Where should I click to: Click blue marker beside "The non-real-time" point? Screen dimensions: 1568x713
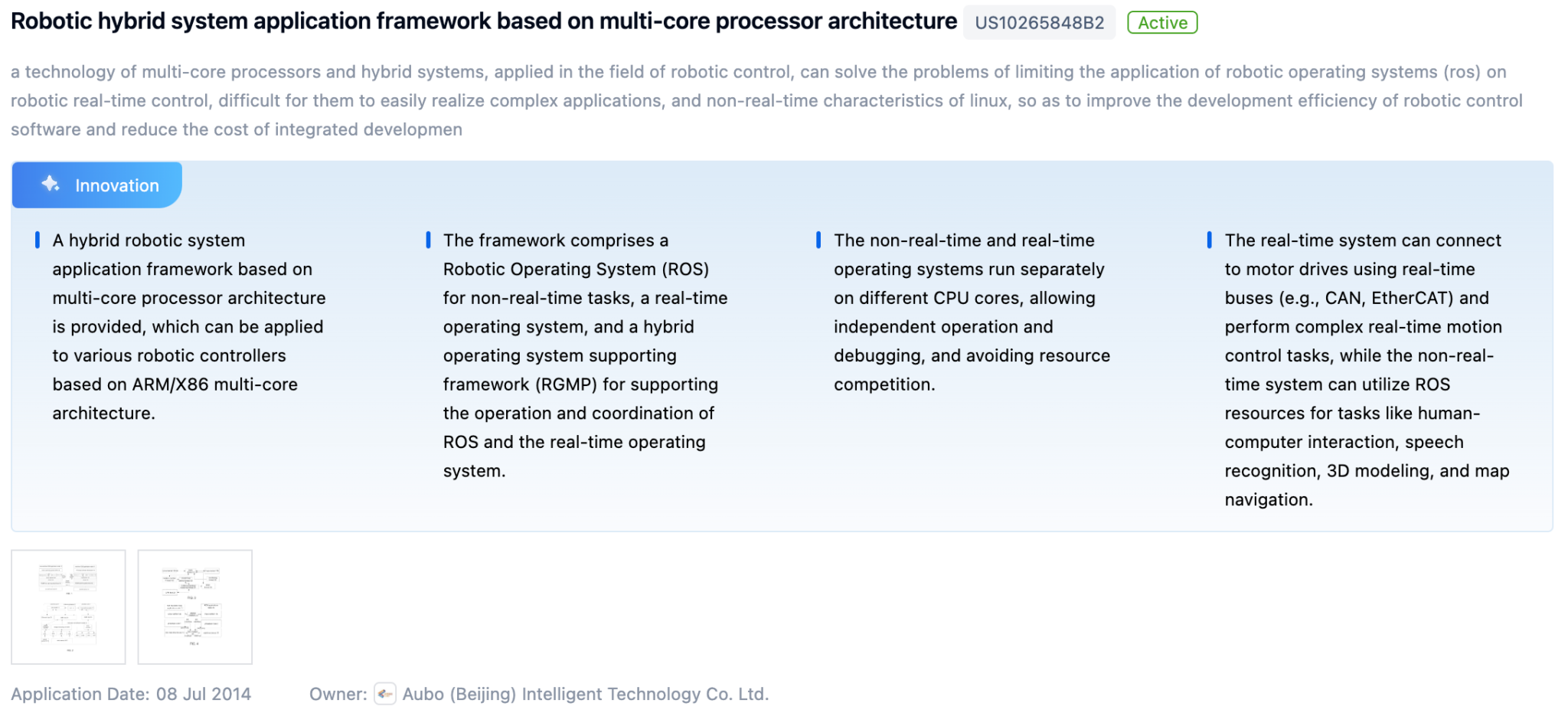point(818,240)
